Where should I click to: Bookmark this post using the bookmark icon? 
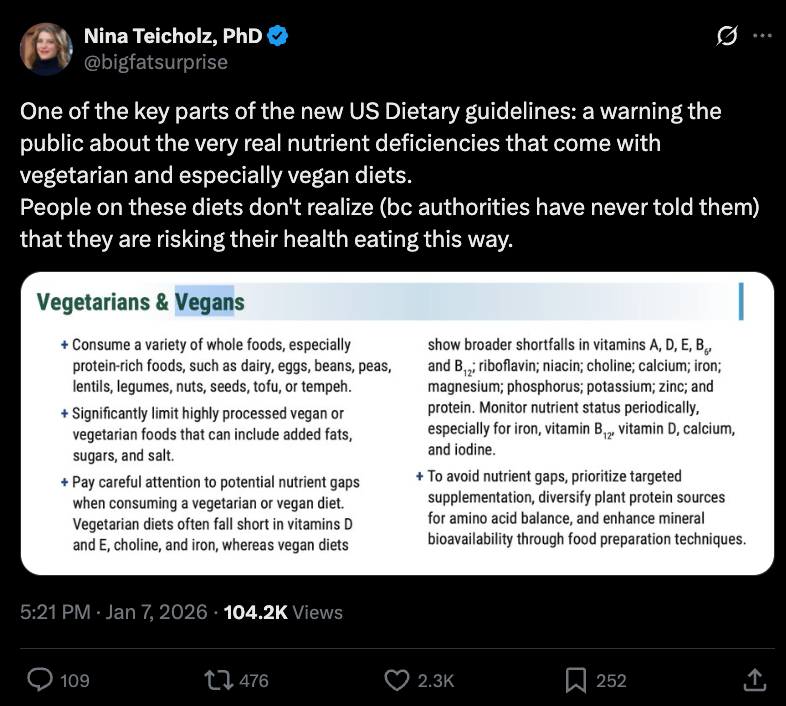pyautogui.click(x=576, y=680)
